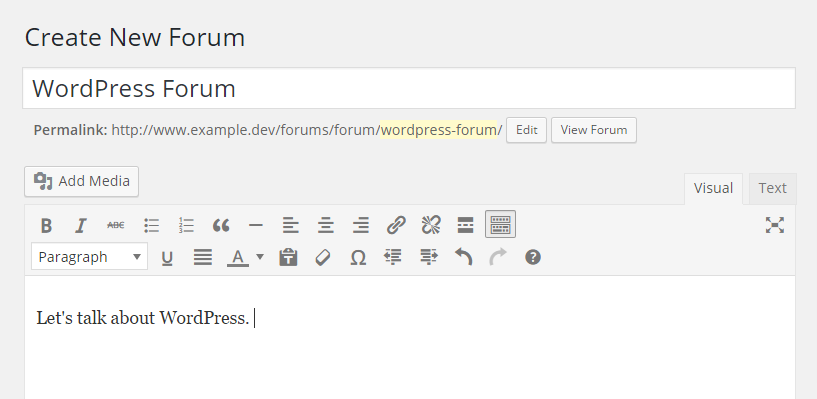This screenshot has width=817, height=399.
Task: Click the Add Media button
Action: point(81,181)
